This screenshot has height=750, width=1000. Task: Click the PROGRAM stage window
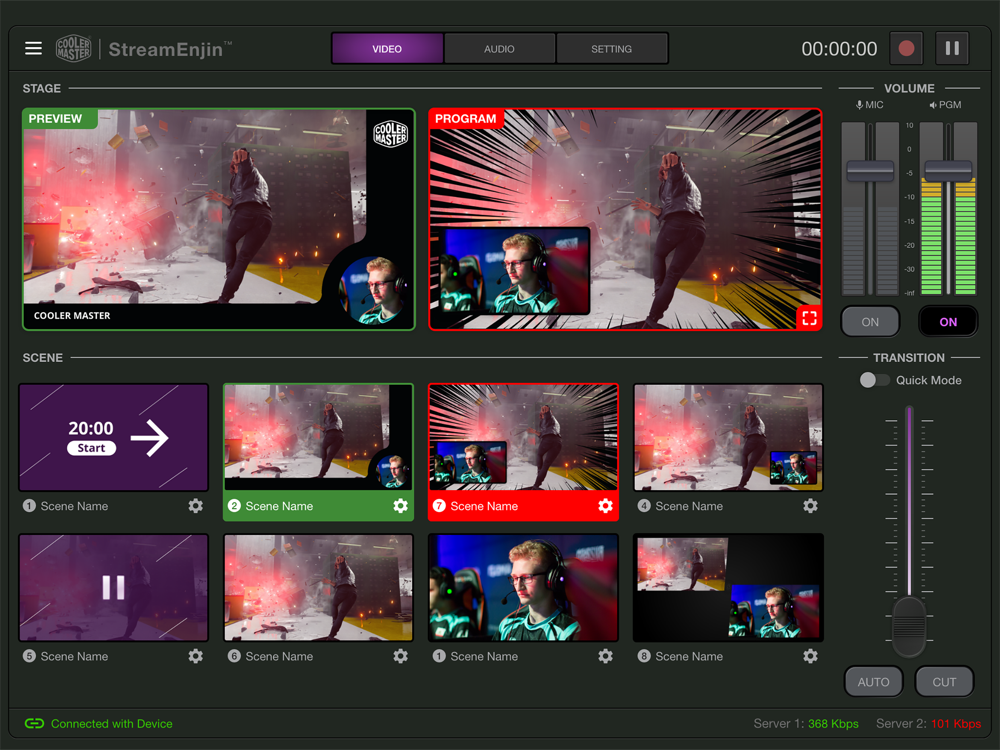tap(625, 219)
